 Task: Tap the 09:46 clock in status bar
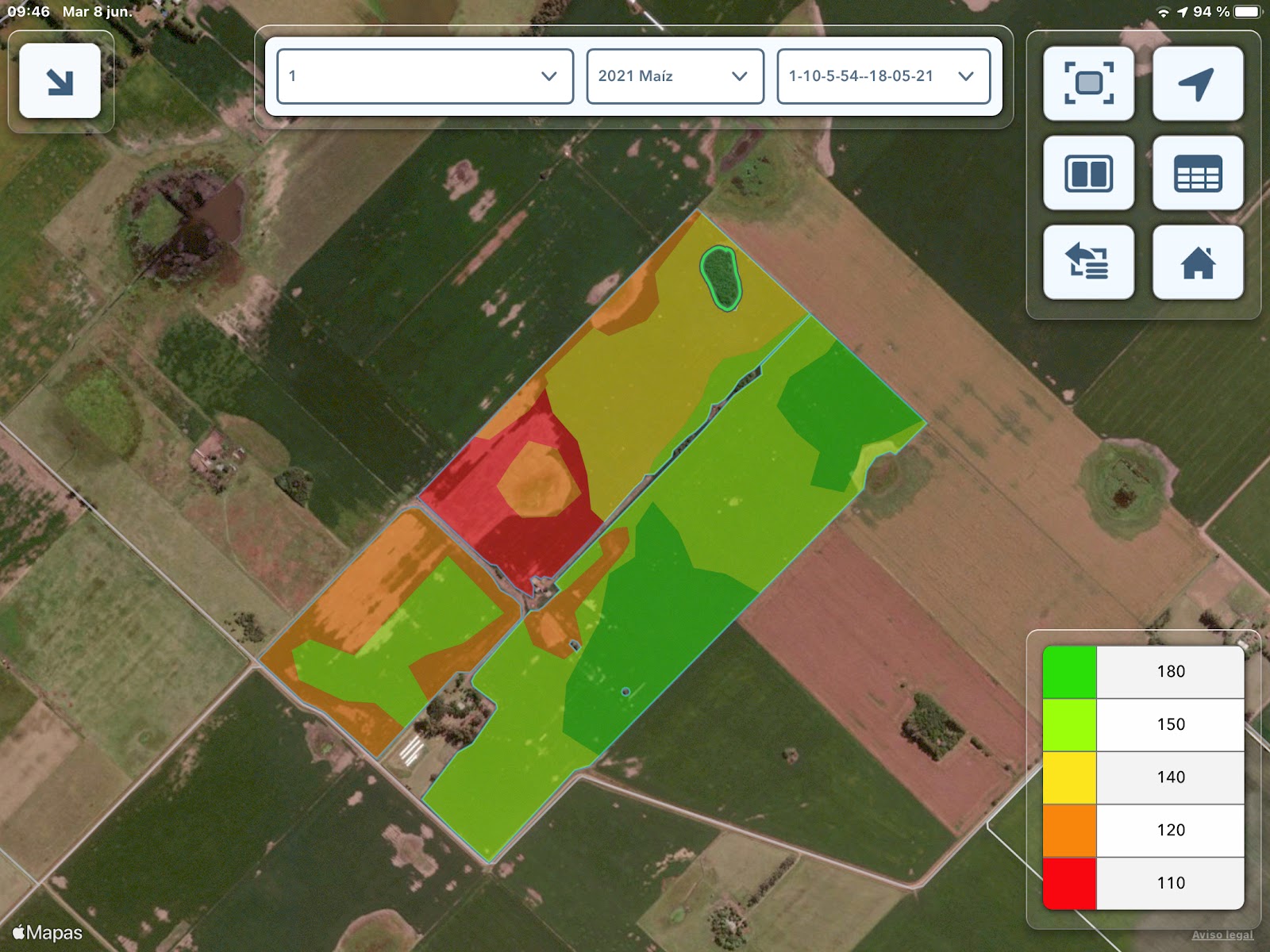[29, 12]
